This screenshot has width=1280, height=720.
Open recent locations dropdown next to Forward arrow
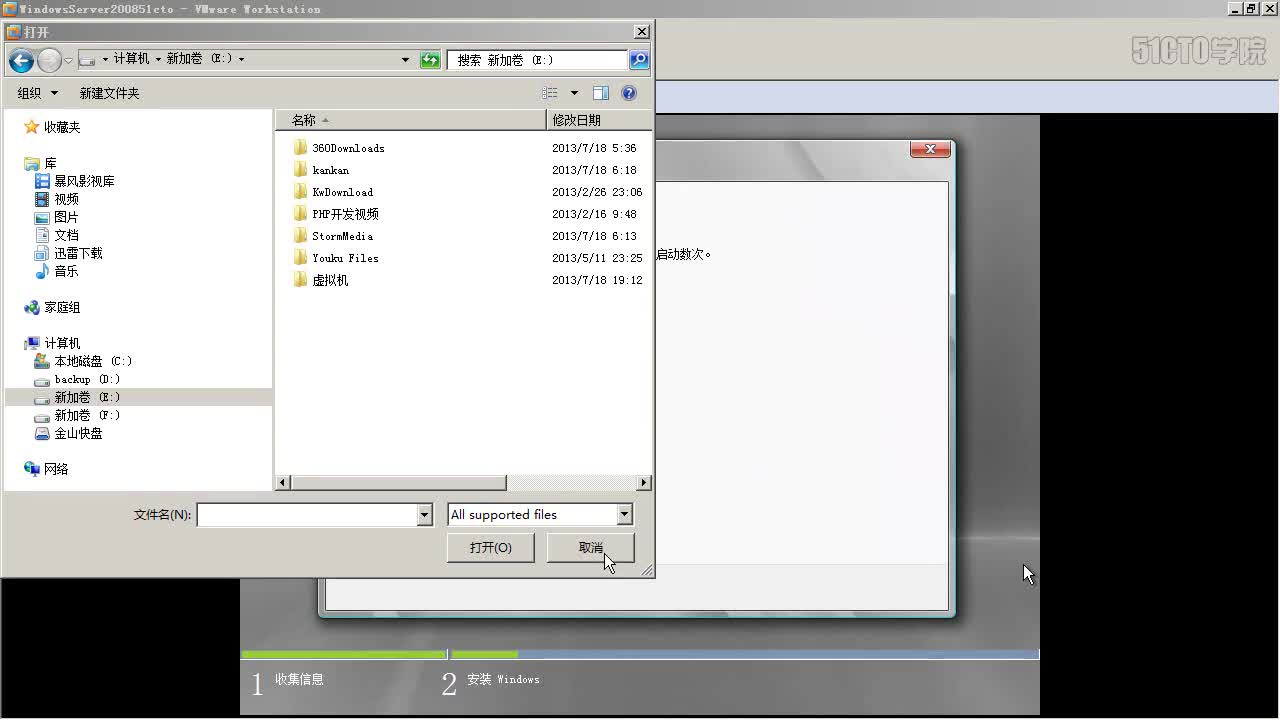pyautogui.click(x=68, y=61)
